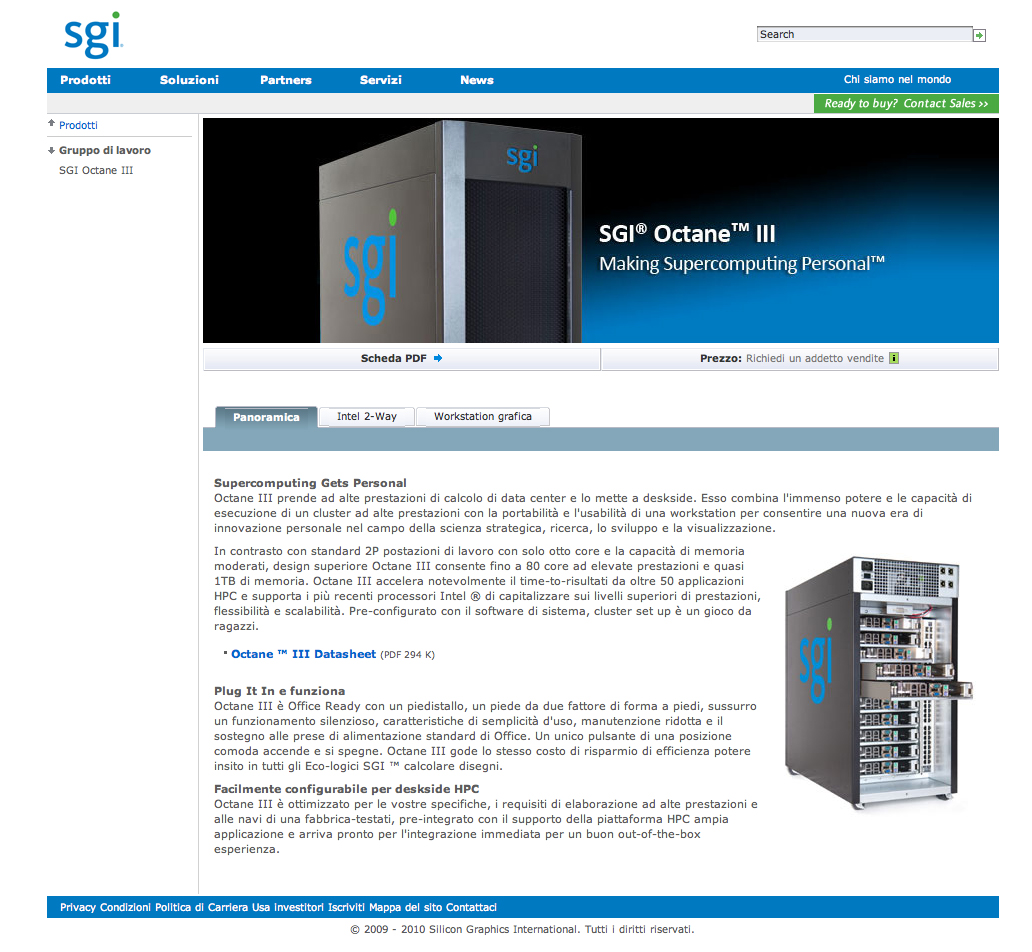This screenshot has width=1032, height=952.
Task: Switch to the Intel 2-Way tab
Action: (367, 417)
